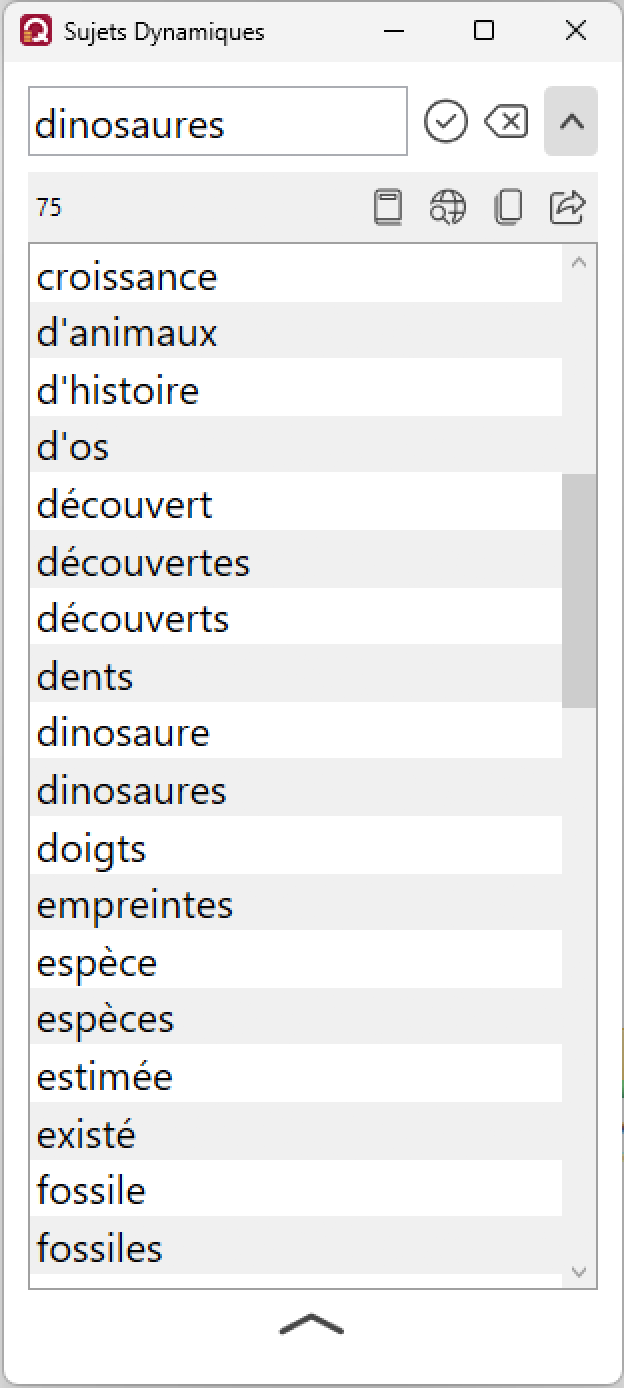Open the dictionary lookup icon

(389, 207)
